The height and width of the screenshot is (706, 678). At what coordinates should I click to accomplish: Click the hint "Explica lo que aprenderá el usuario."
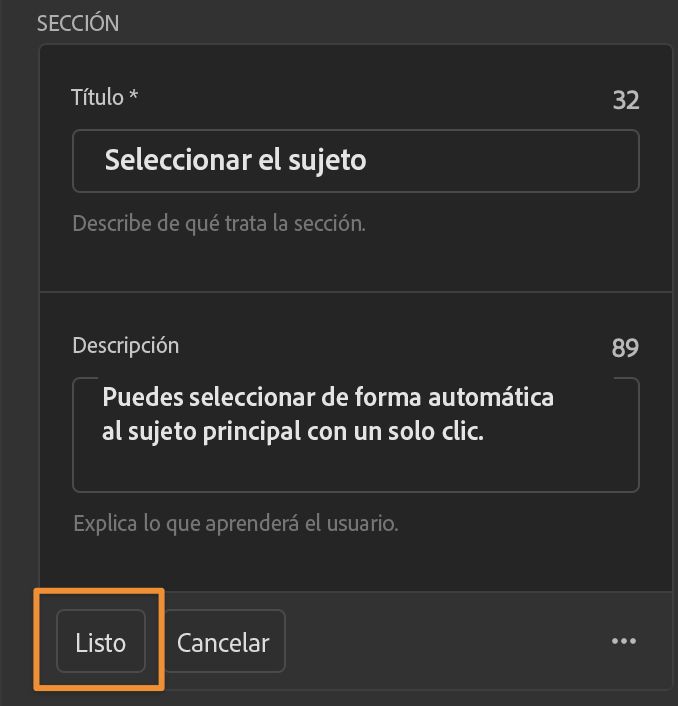236,523
